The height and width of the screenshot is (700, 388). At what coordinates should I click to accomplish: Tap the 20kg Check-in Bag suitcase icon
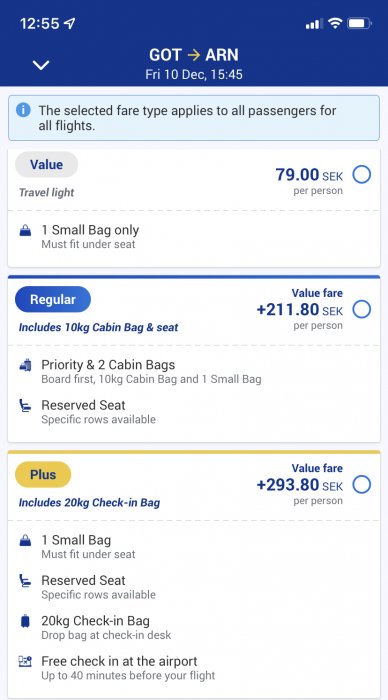25,621
